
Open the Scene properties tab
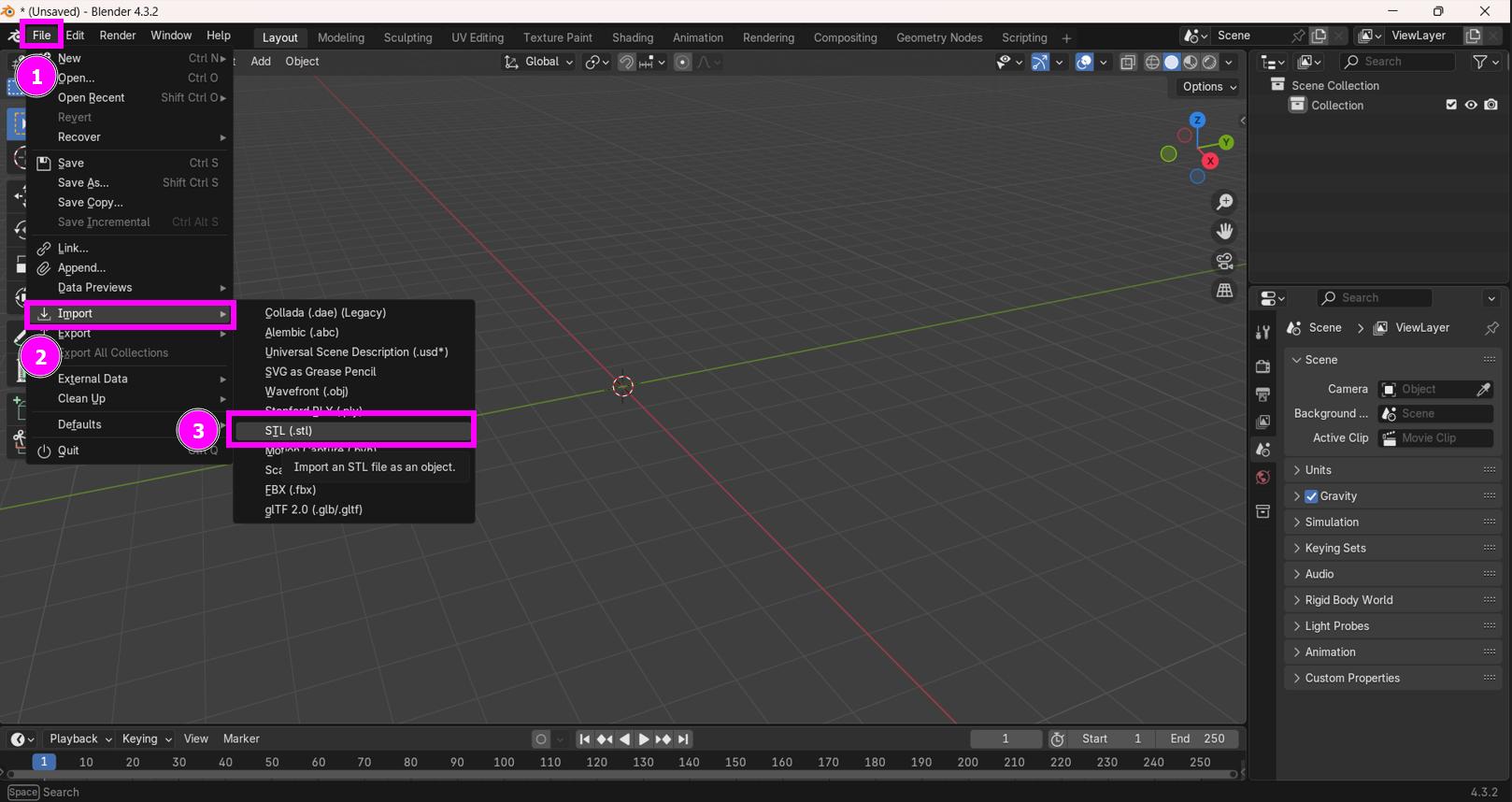click(1262, 450)
